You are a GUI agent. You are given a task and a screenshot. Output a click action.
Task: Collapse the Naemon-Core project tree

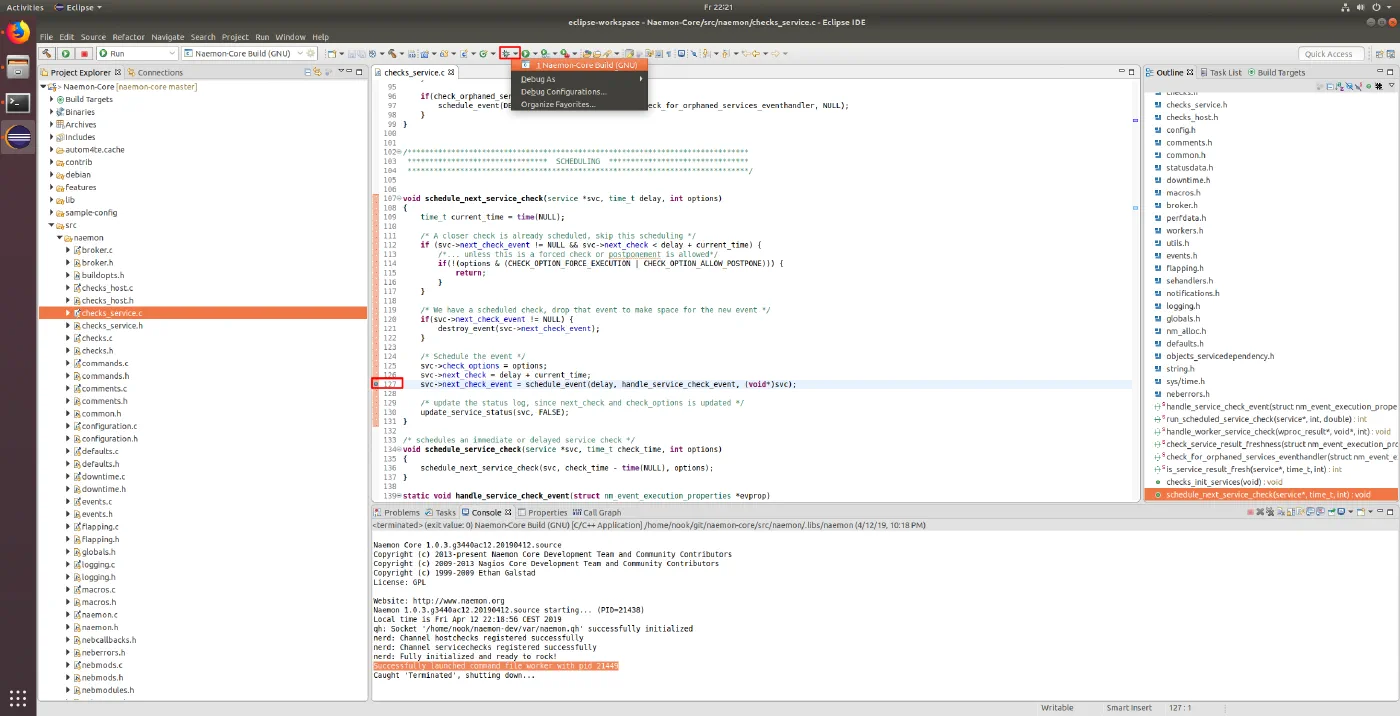point(44,87)
